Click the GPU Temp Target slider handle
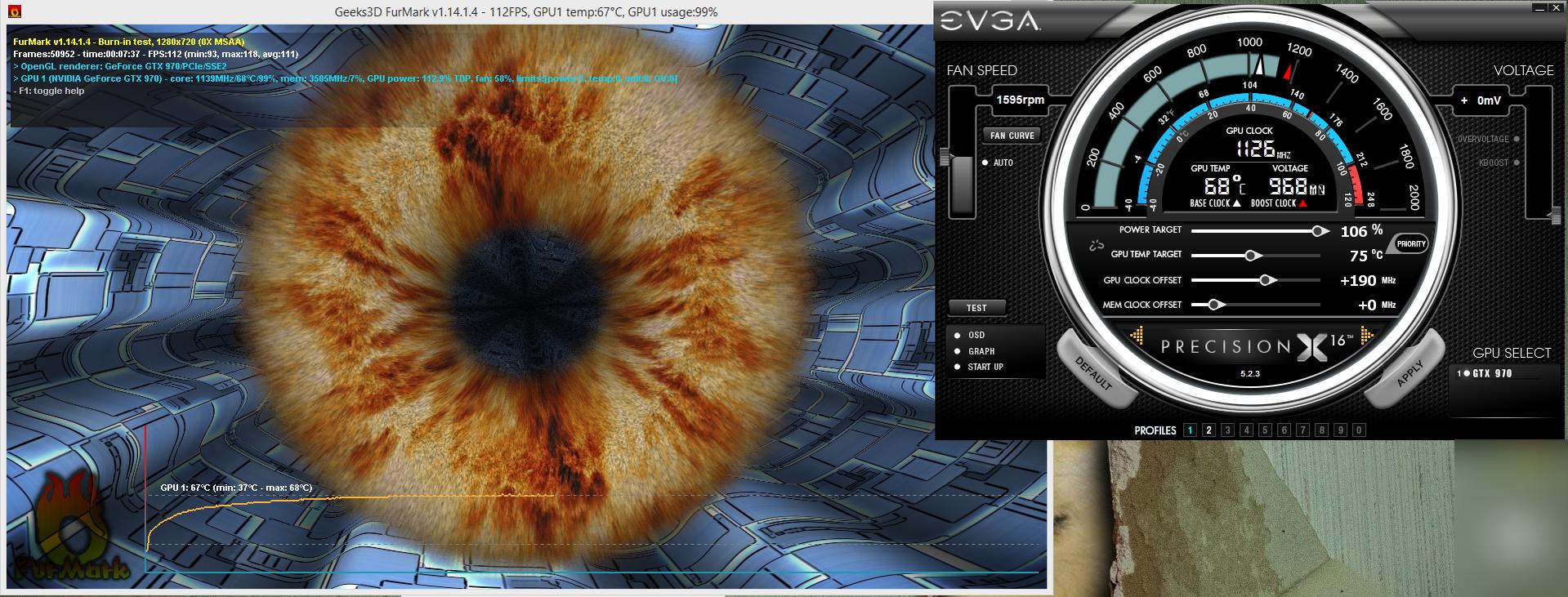Viewport: 1568px width, 597px height. [x=1252, y=256]
